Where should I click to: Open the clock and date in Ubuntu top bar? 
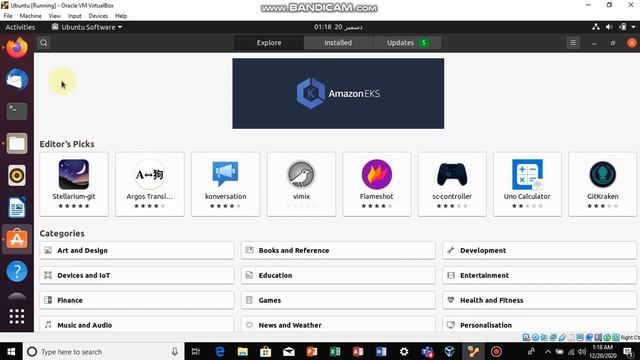click(x=338, y=27)
